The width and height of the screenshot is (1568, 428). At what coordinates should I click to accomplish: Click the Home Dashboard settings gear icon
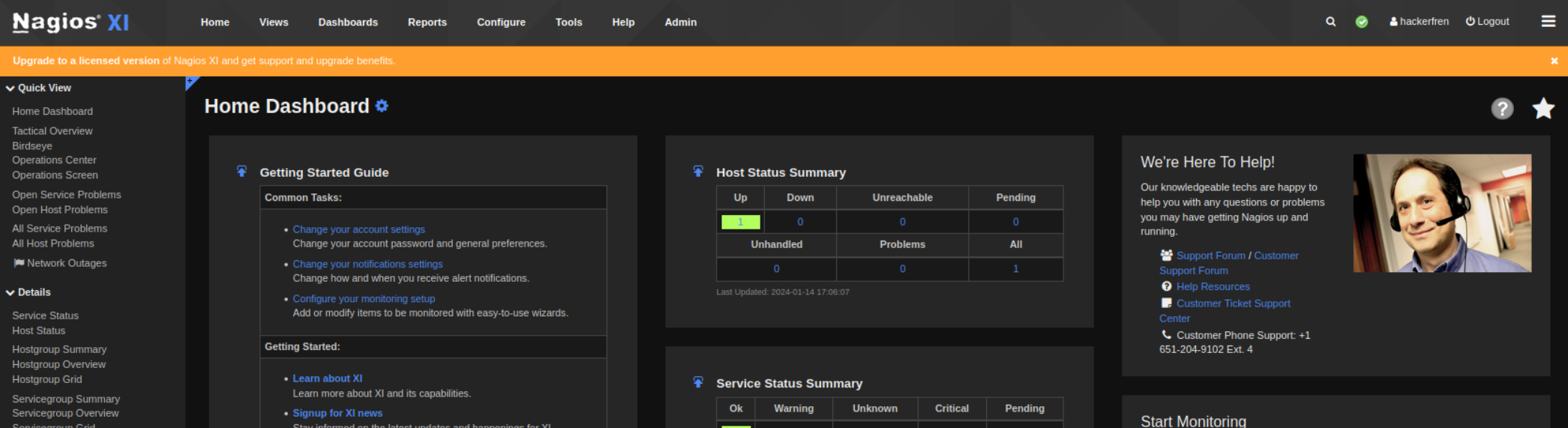tap(382, 106)
